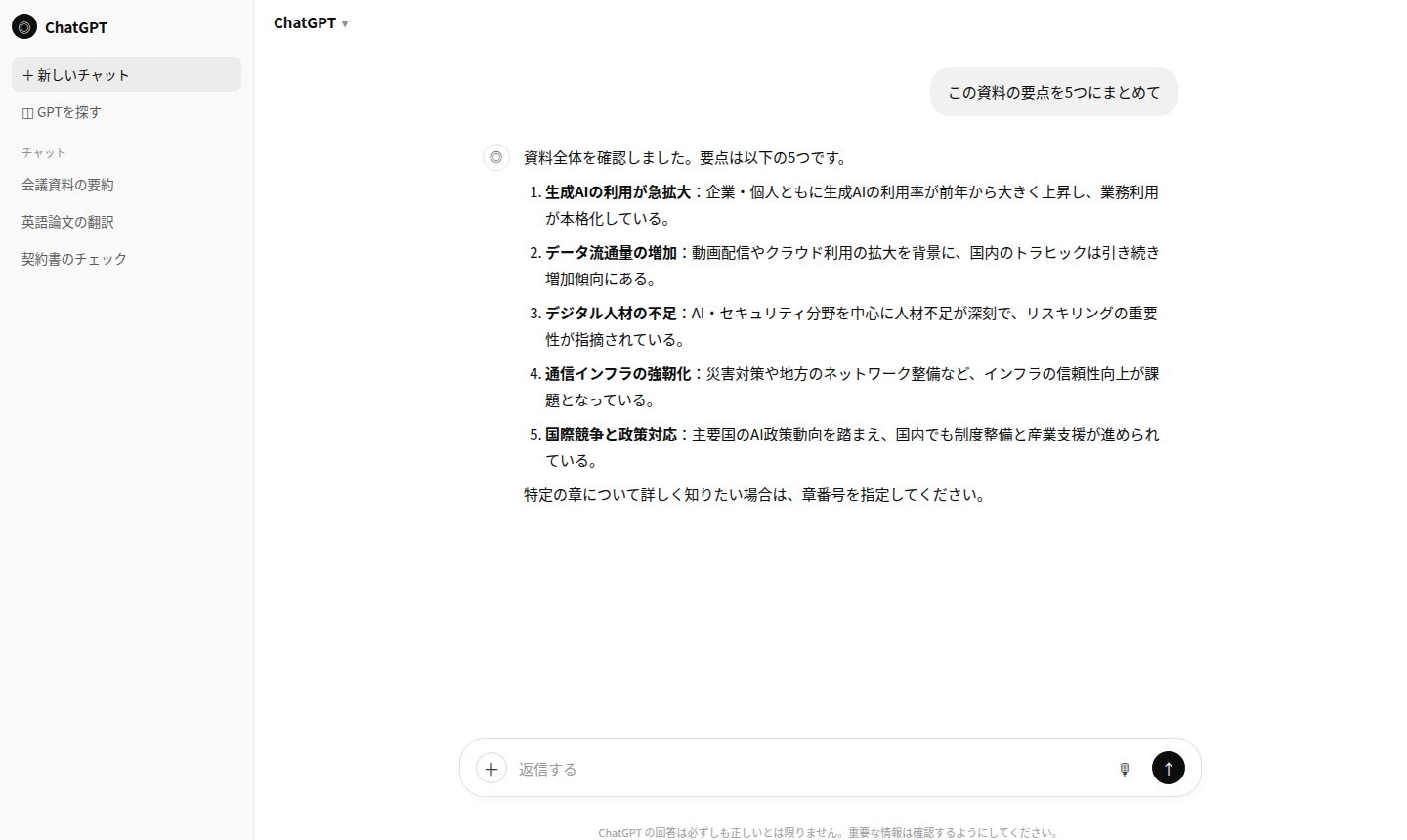The image size is (1407, 840).
Task: Open GPTを探す in the sidebar
Action: pyautogui.click(x=126, y=112)
